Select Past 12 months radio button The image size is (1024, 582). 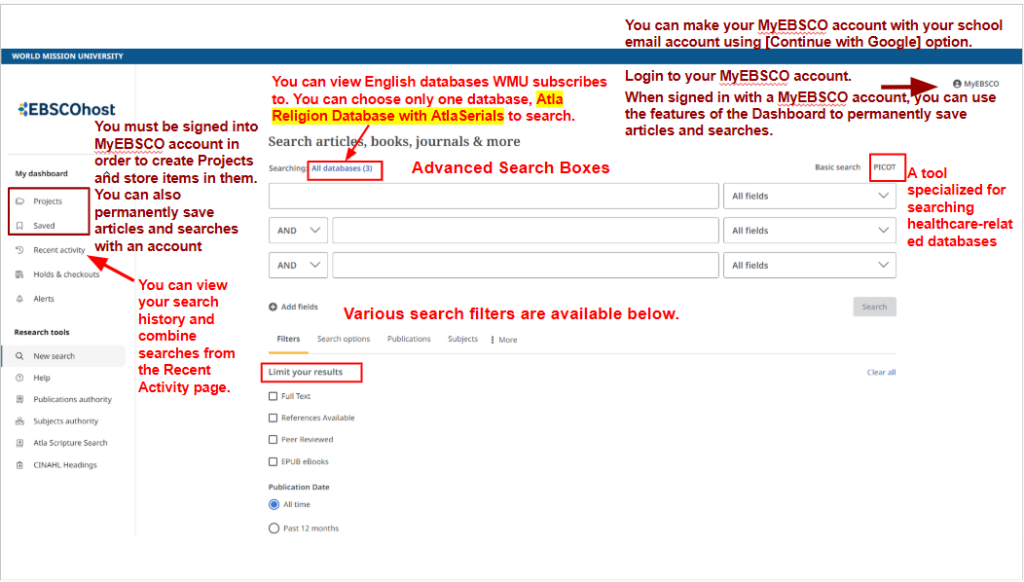(x=274, y=528)
